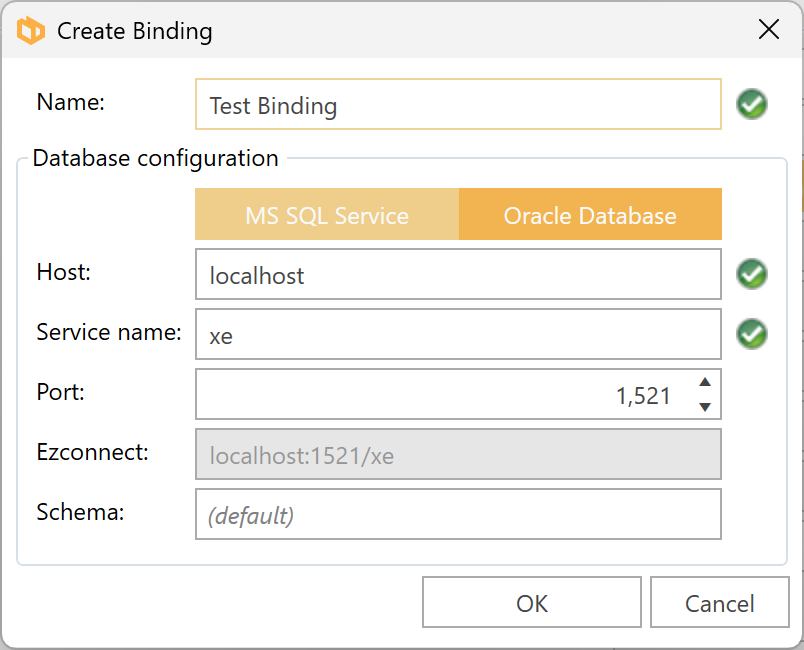Confirm the binding with OK
This screenshot has height=650, width=804.
pyautogui.click(x=532, y=603)
